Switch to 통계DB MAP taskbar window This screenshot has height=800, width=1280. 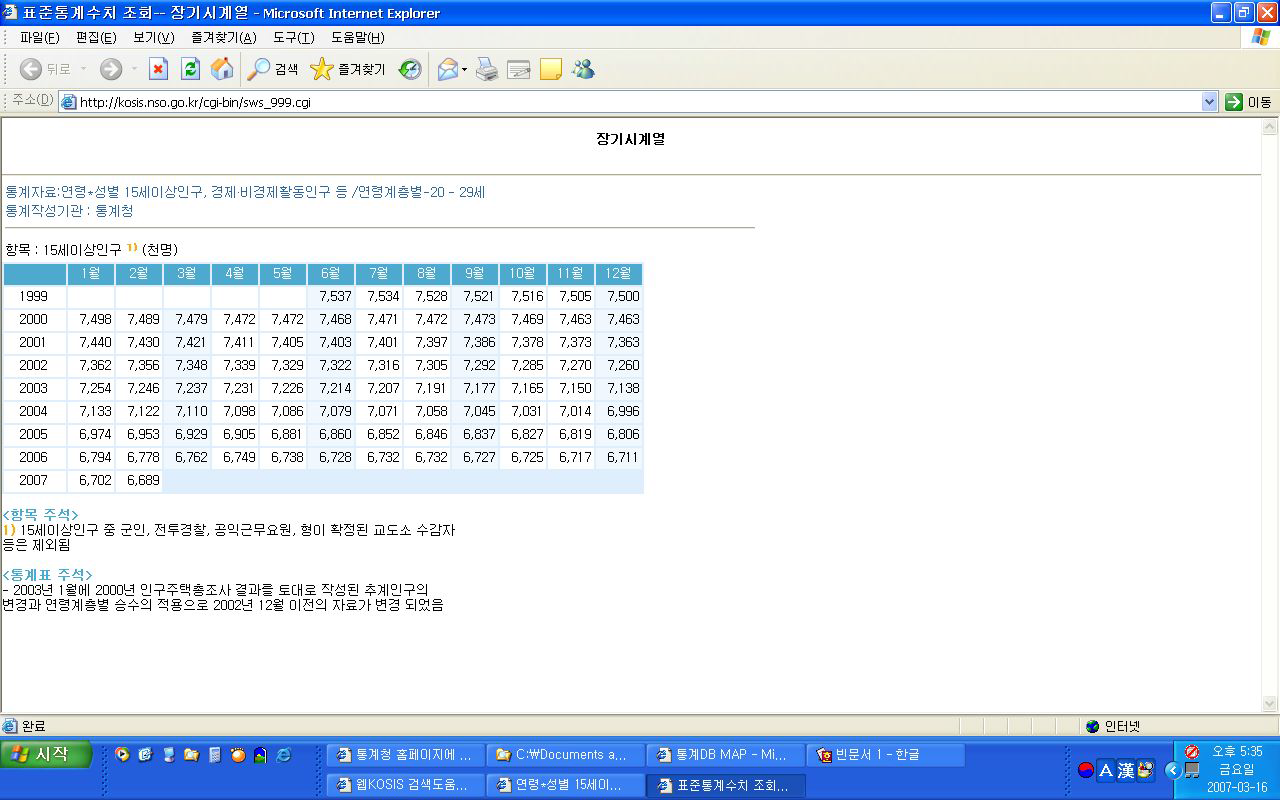click(x=725, y=754)
